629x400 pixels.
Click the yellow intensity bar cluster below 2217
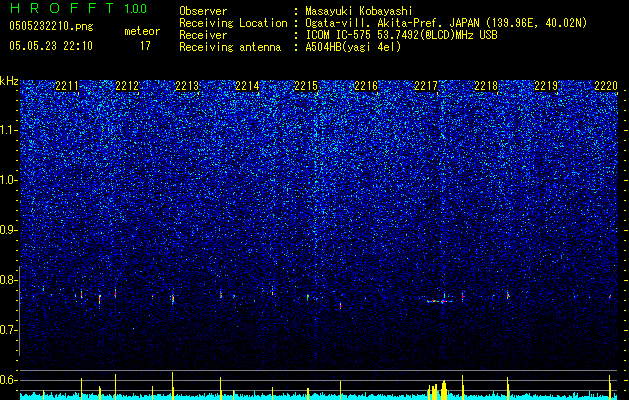click(x=438, y=390)
